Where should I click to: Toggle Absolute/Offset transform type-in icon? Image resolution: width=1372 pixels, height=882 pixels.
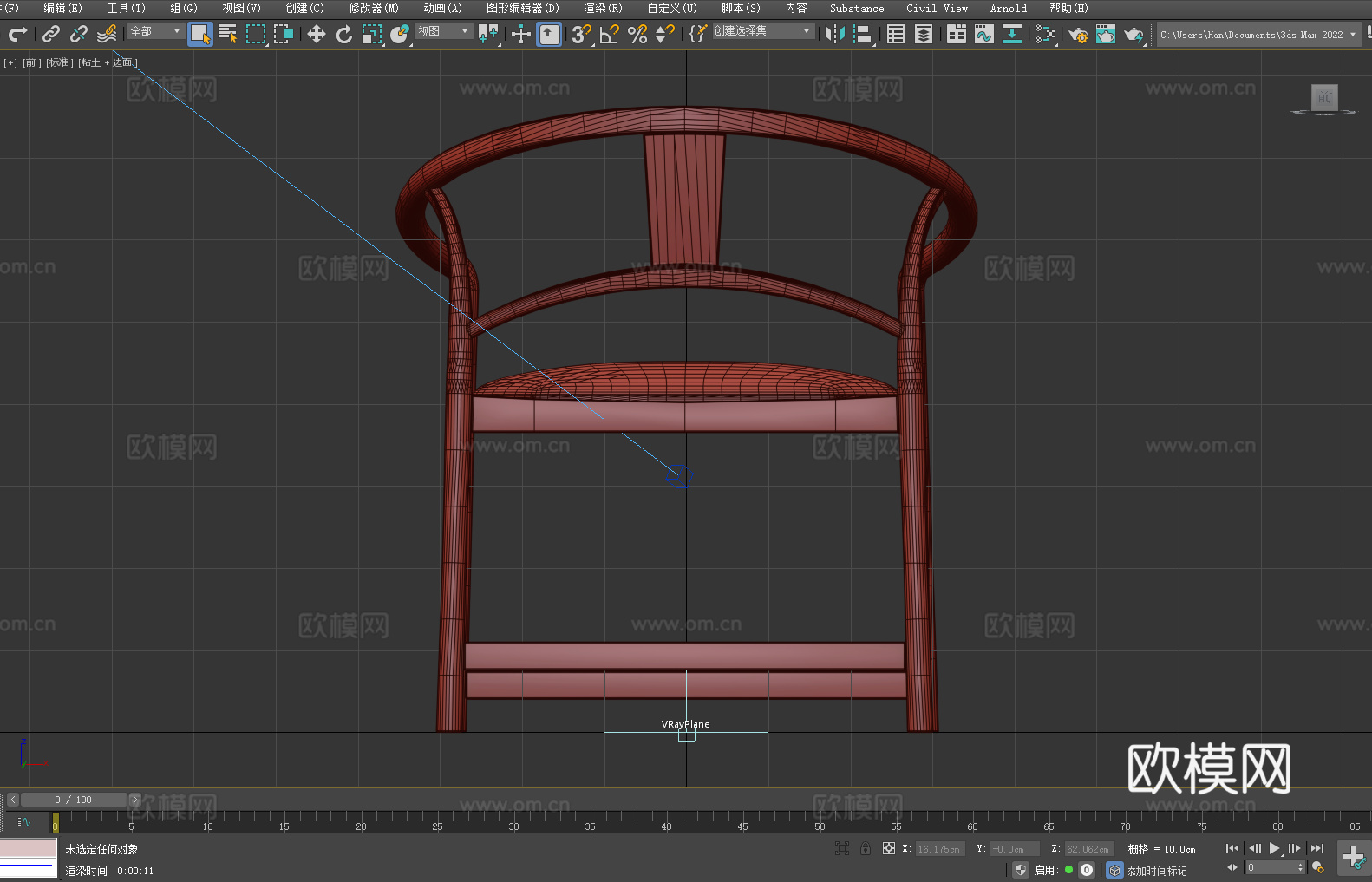[888, 848]
